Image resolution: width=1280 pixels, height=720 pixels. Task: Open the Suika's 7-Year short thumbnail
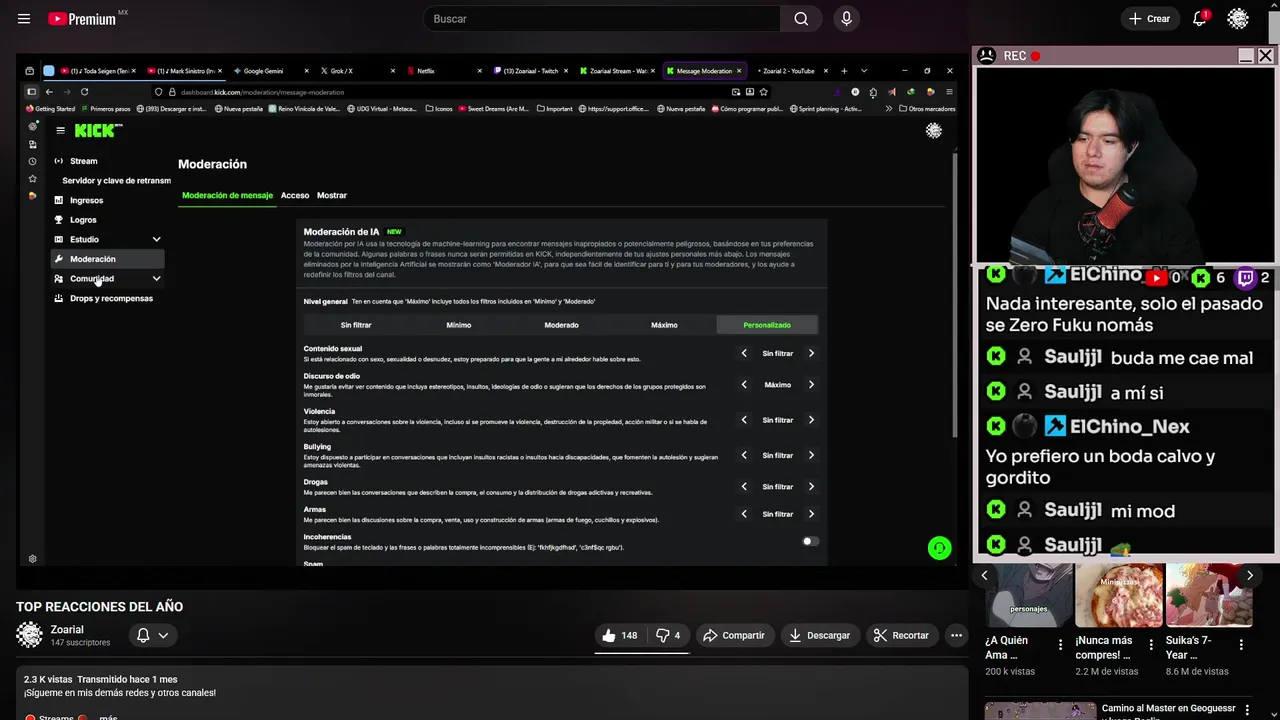1209,595
